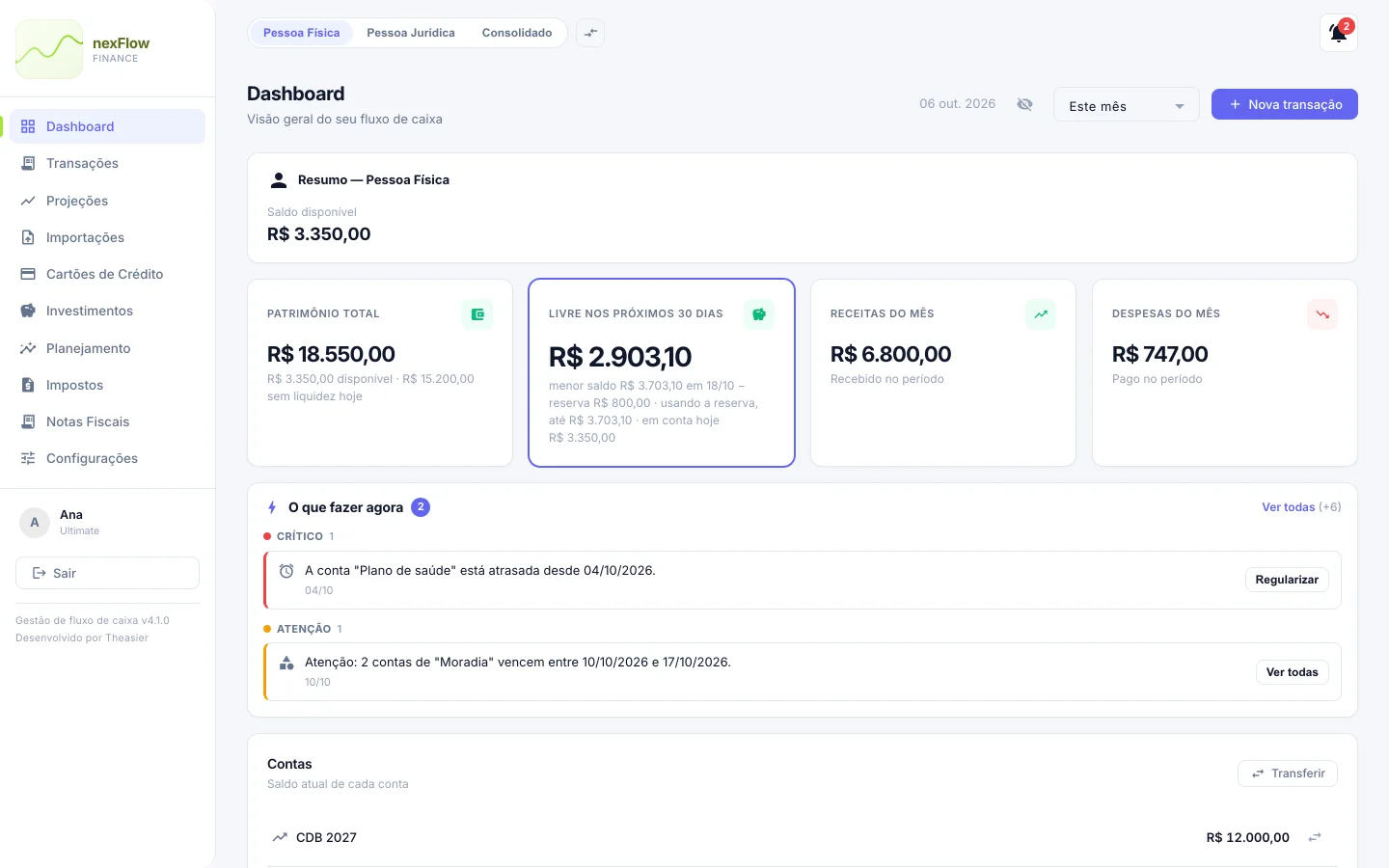Click the R$ 12.000,00 balance value
Viewport: 1389px width, 868px height.
(1247, 837)
